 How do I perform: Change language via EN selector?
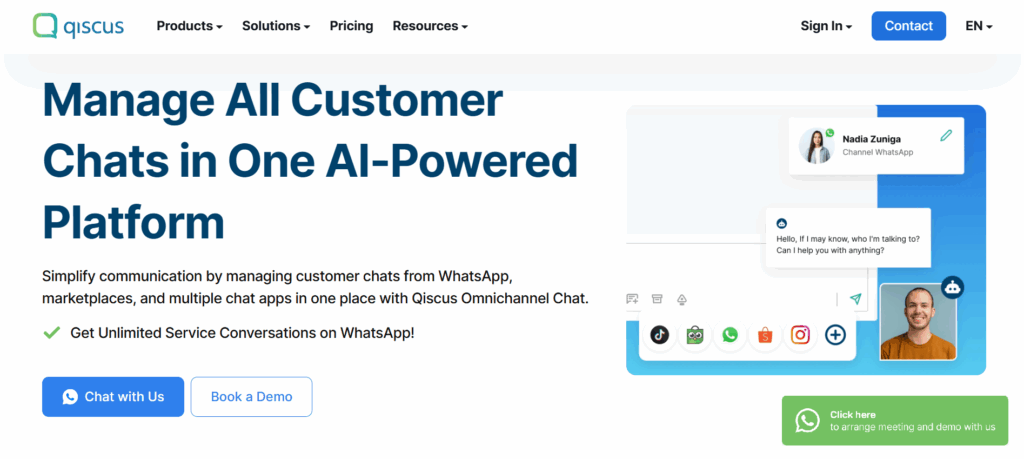(978, 26)
